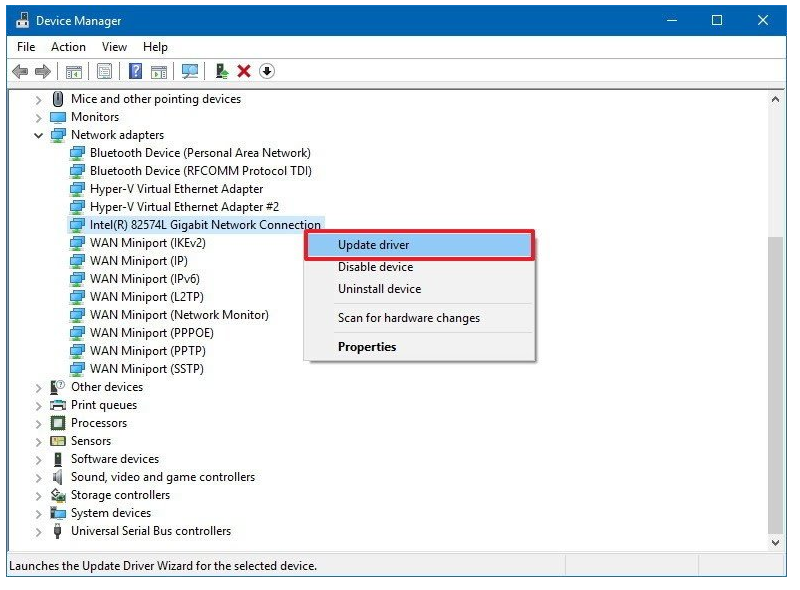Image resolution: width=800 pixels, height=590 pixels.
Task: Click the Mice and other pointing devices icon
Action: (58, 99)
